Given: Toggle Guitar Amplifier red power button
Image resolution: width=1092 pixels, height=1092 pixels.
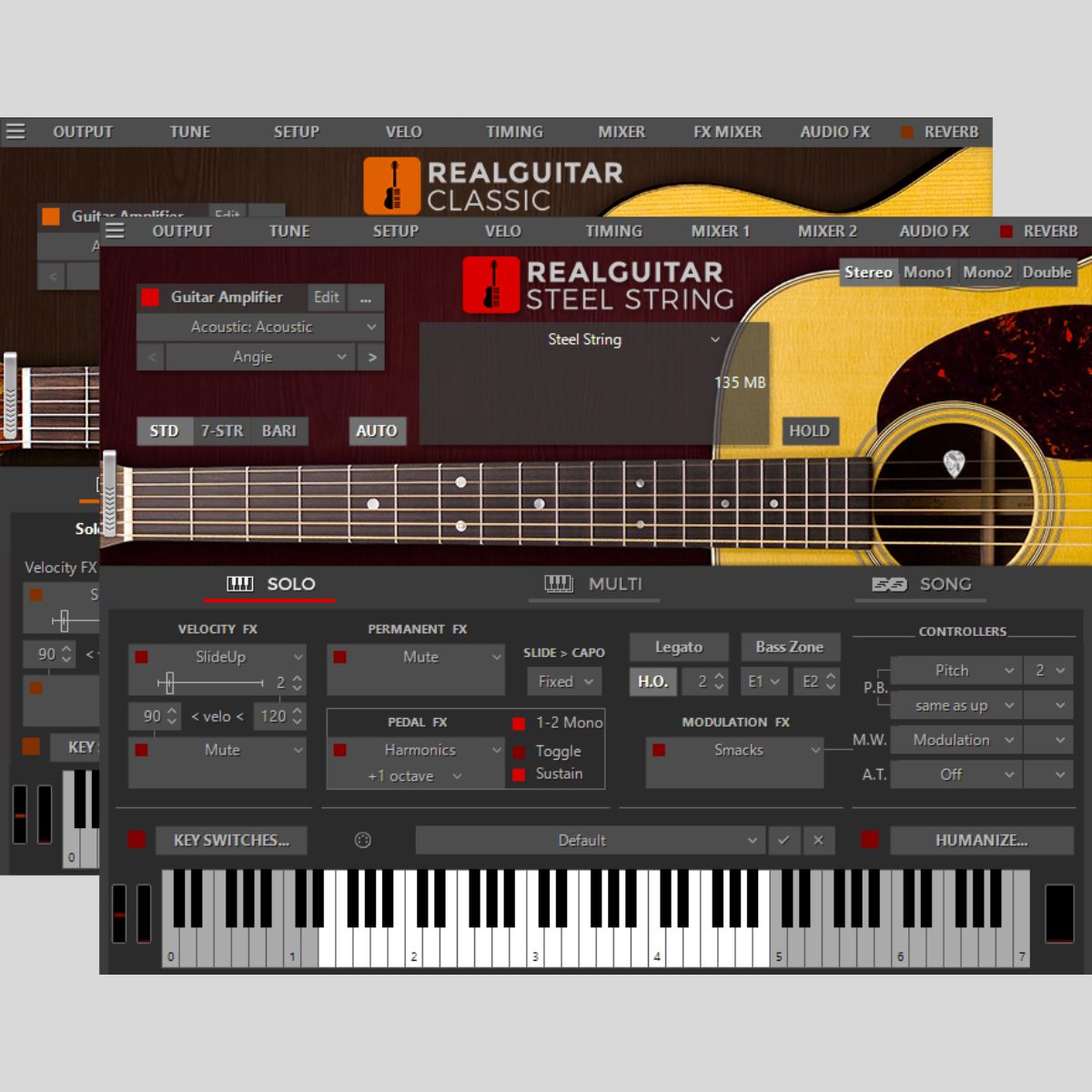Looking at the screenshot, I should [x=151, y=297].
